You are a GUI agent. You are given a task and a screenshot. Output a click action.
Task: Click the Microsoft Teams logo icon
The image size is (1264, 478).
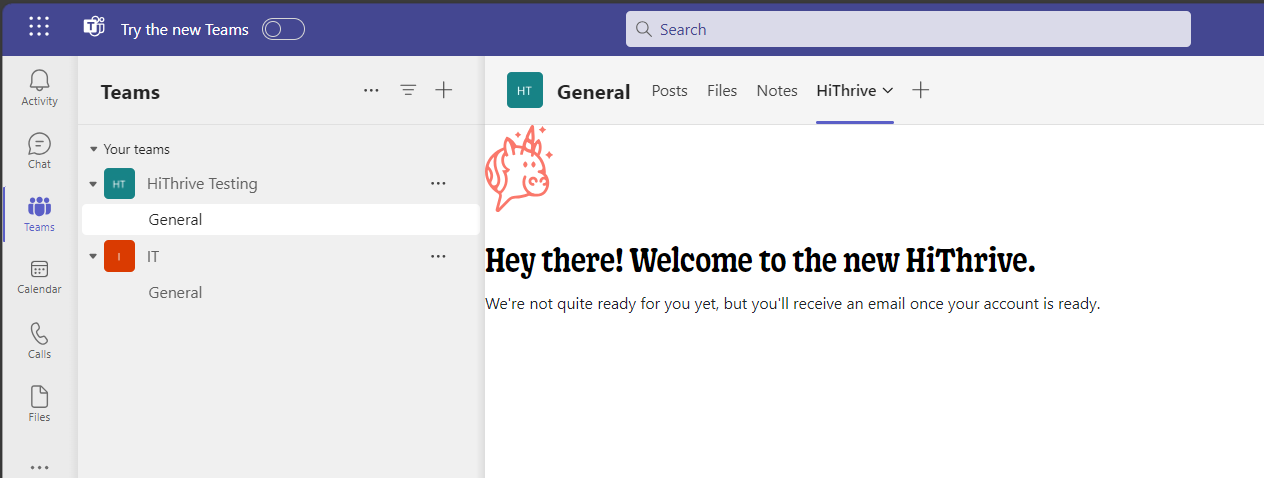[x=94, y=27]
